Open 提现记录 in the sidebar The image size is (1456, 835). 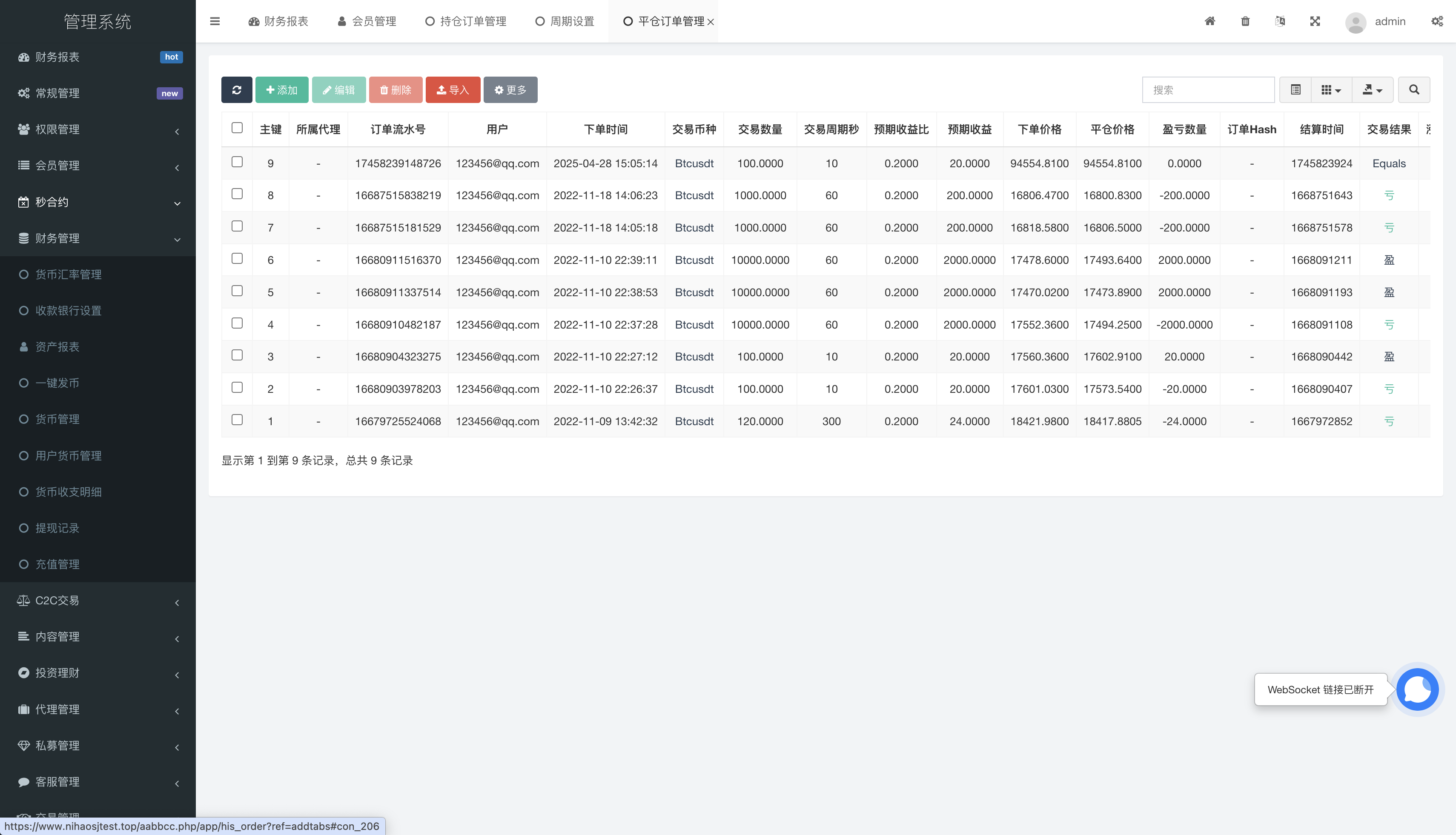tap(57, 528)
